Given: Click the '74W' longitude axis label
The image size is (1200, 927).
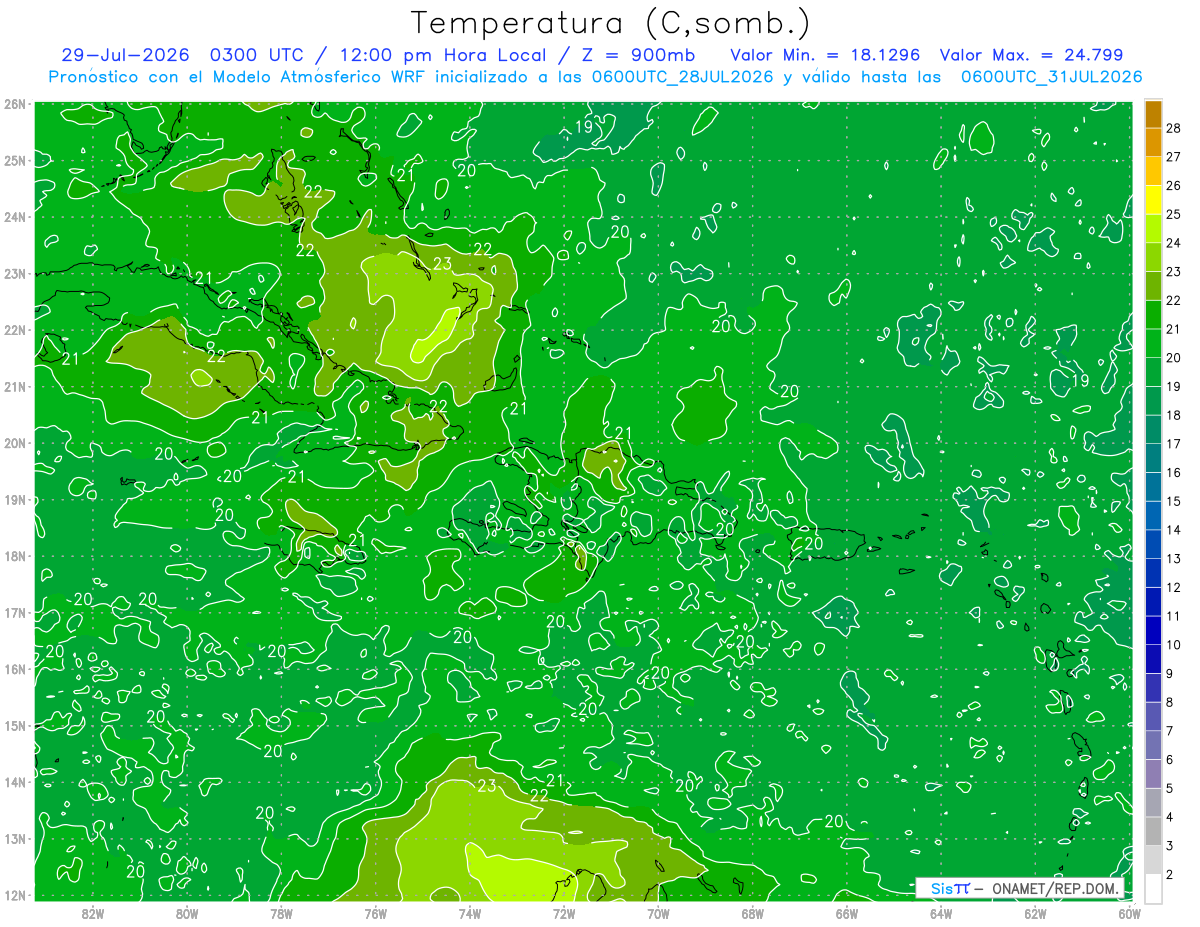Looking at the screenshot, I should (470, 913).
